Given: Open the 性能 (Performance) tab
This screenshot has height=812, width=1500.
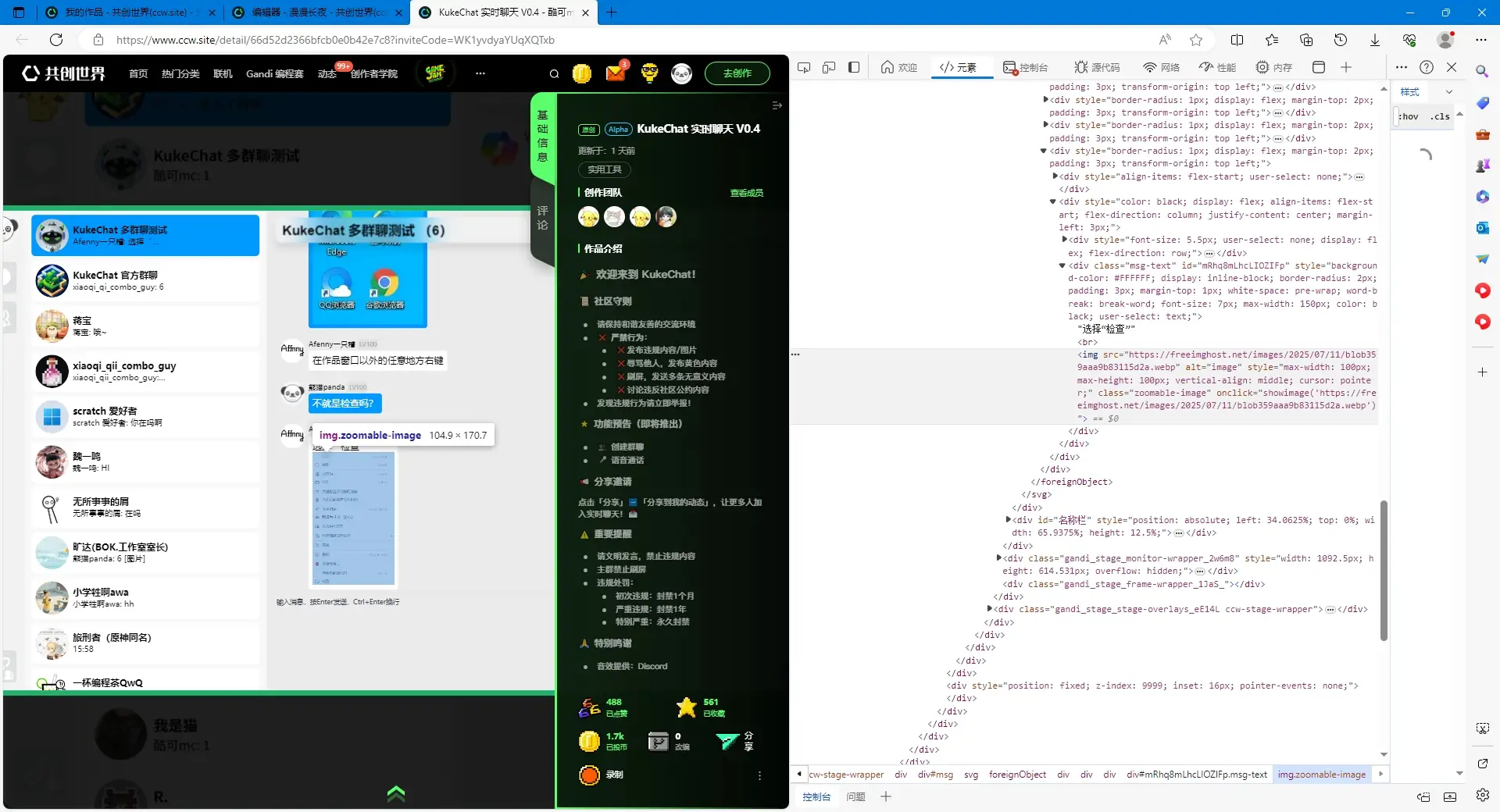Looking at the screenshot, I should click(x=1218, y=67).
